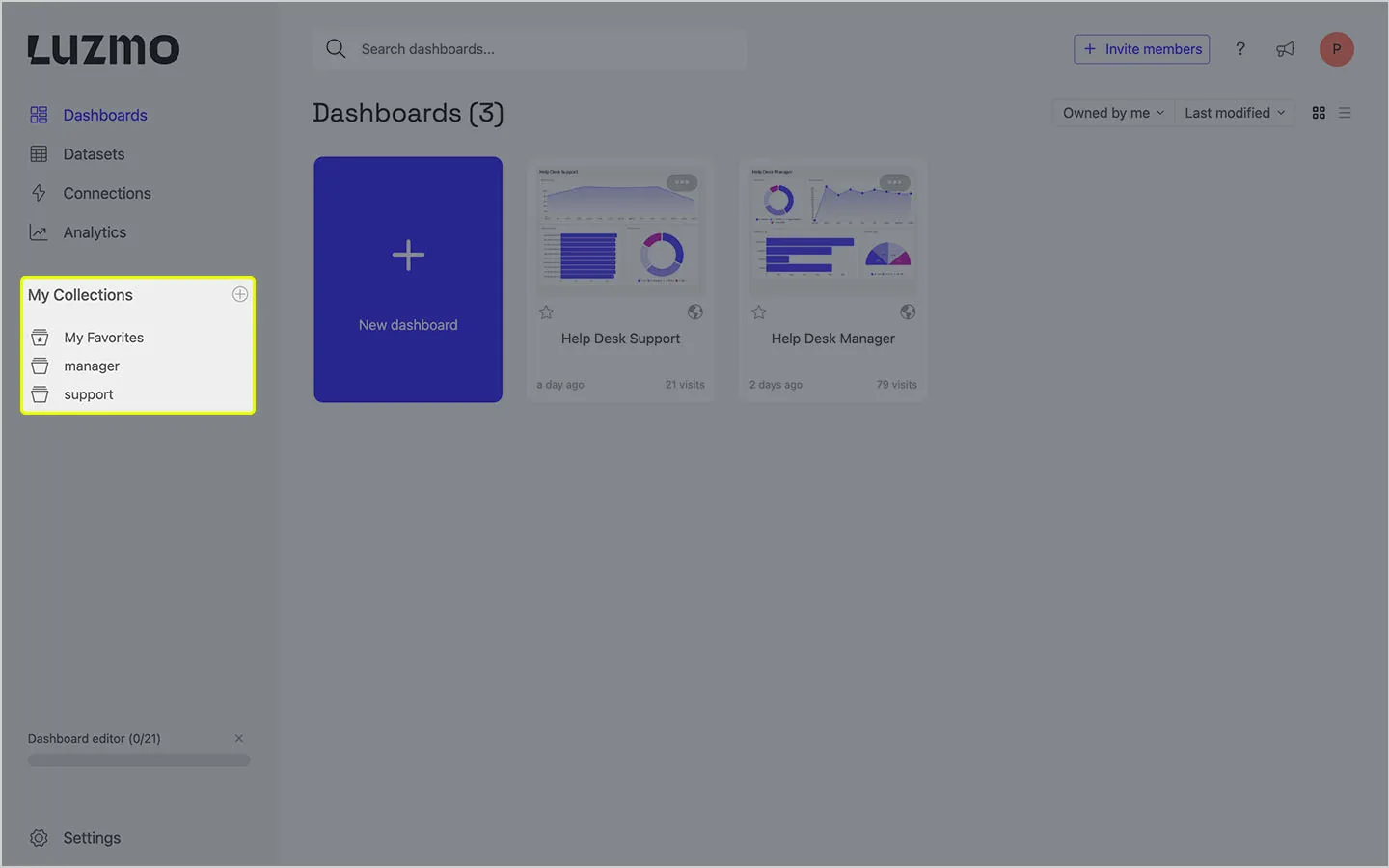Add a new collection with plus icon
Screen dimensions: 1389x868
[240, 294]
